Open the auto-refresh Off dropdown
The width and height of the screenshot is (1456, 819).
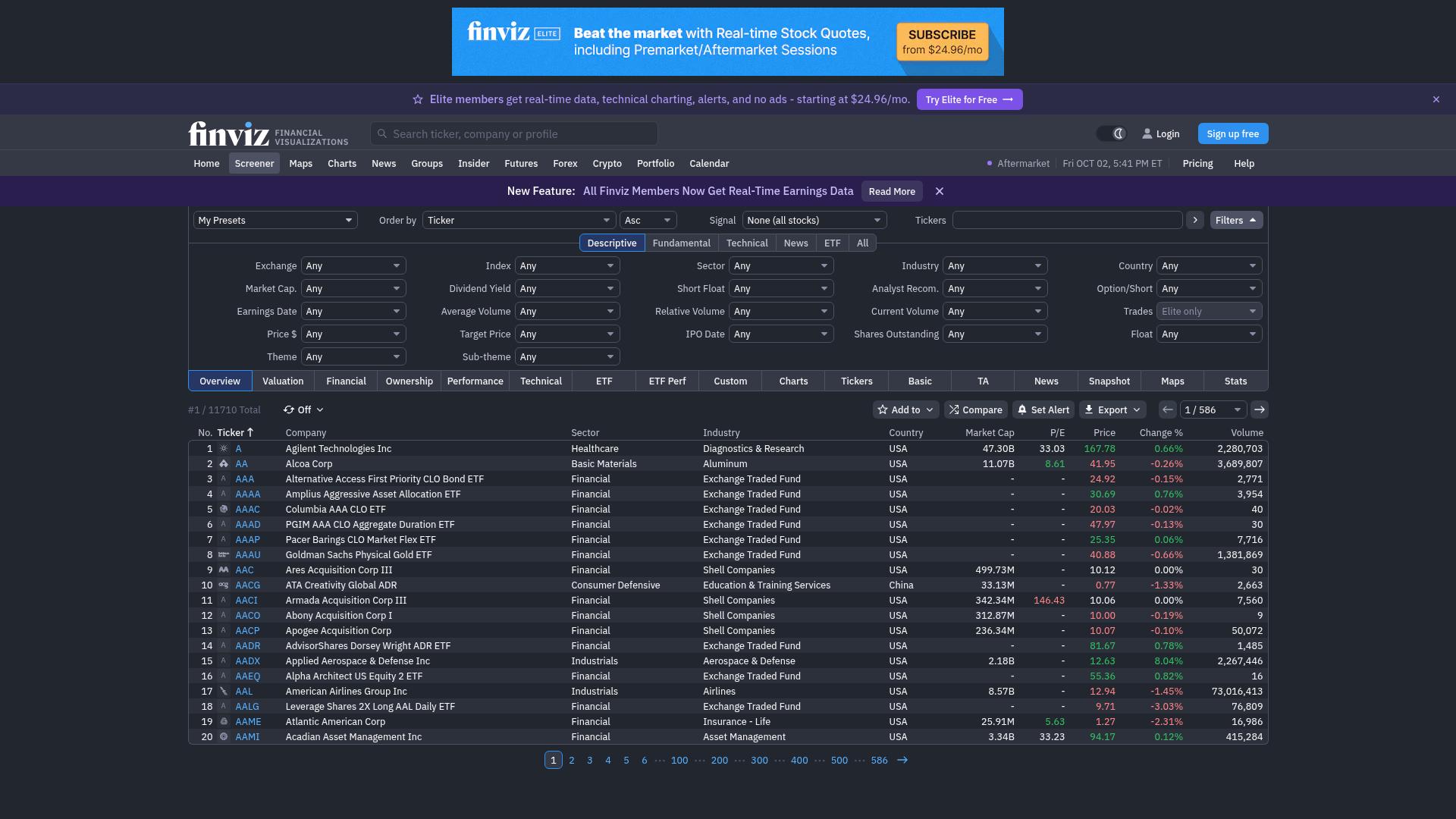303,409
